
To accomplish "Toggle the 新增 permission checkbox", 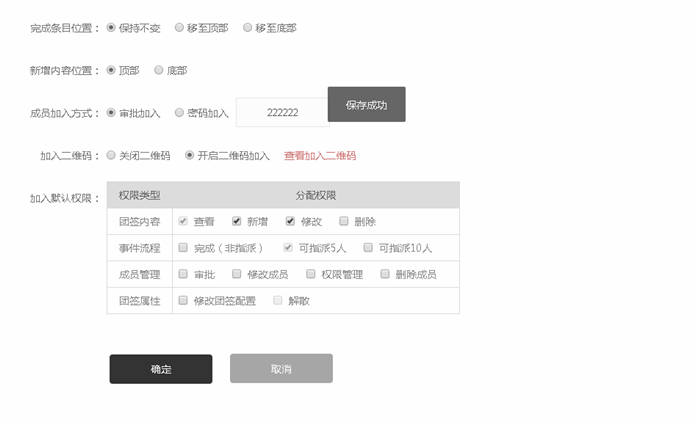I will (x=237, y=221).
